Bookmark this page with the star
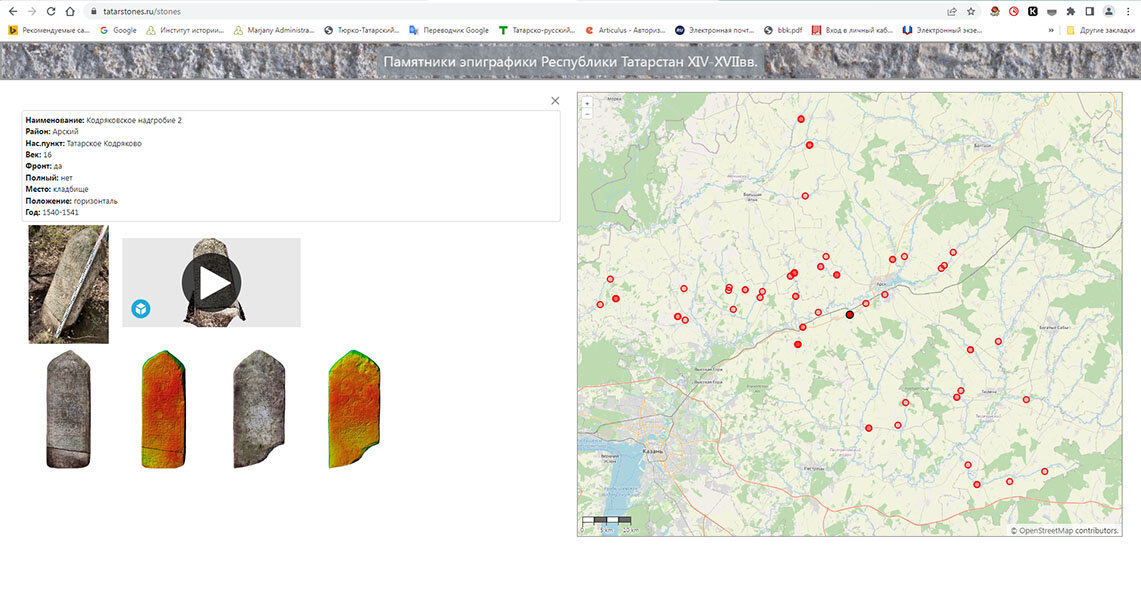Screen dimensions: 1141x595 coord(971,12)
